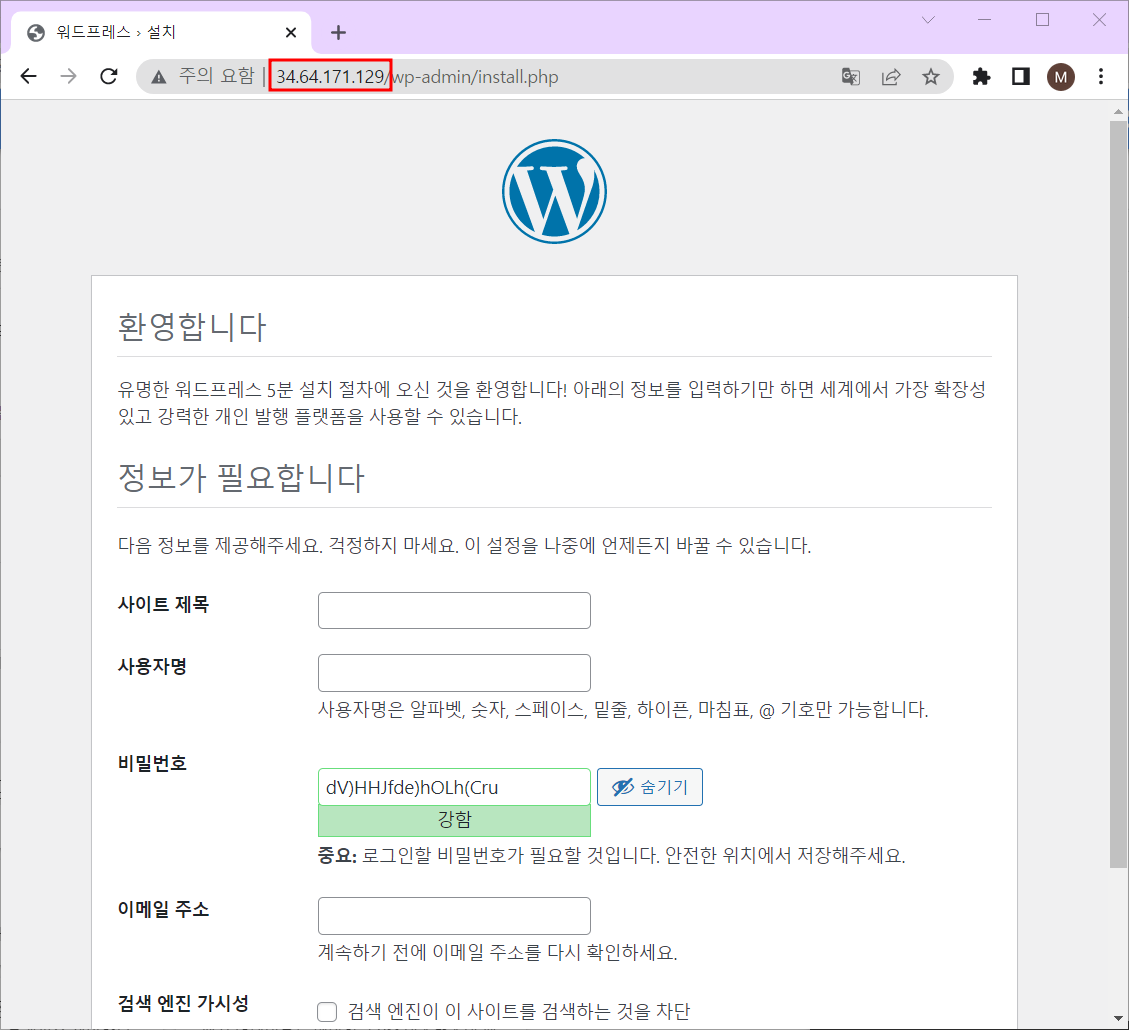The width and height of the screenshot is (1129, 1030).
Task: Open the M profile avatar
Action: (x=1061, y=77)
